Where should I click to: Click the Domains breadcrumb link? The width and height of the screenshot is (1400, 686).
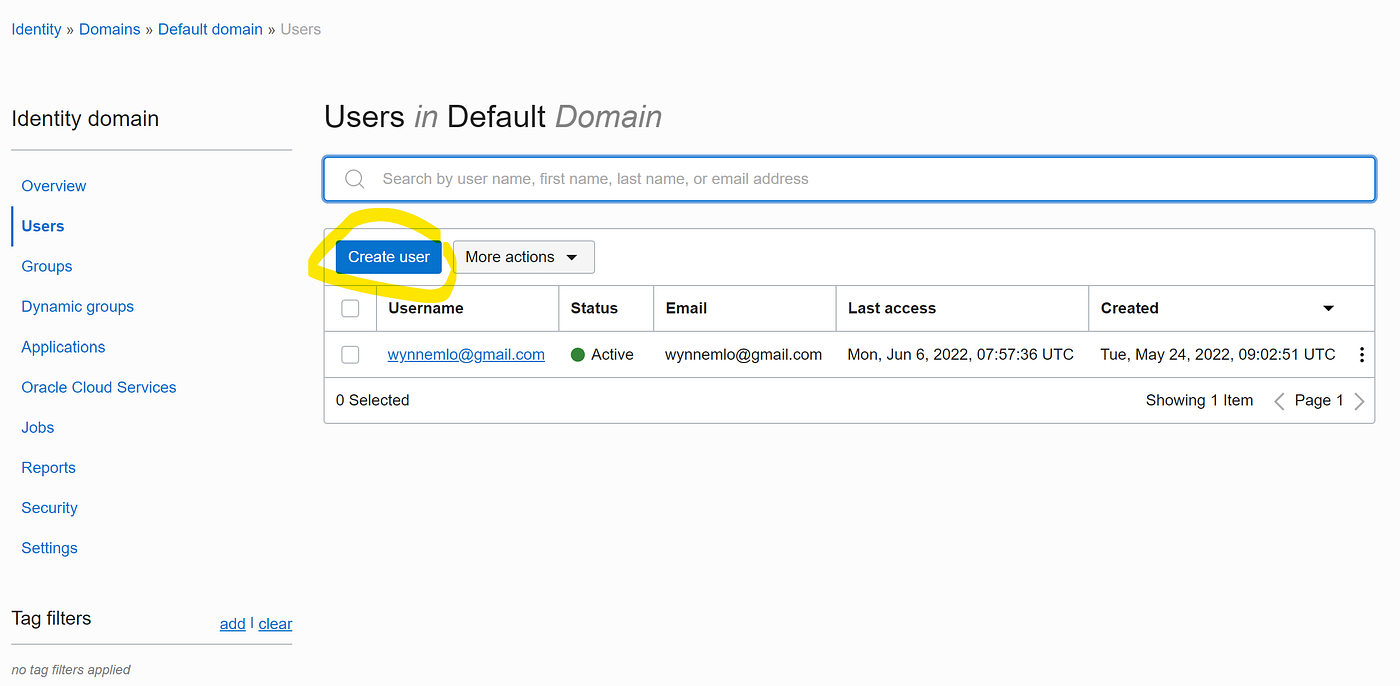(110, 29)
